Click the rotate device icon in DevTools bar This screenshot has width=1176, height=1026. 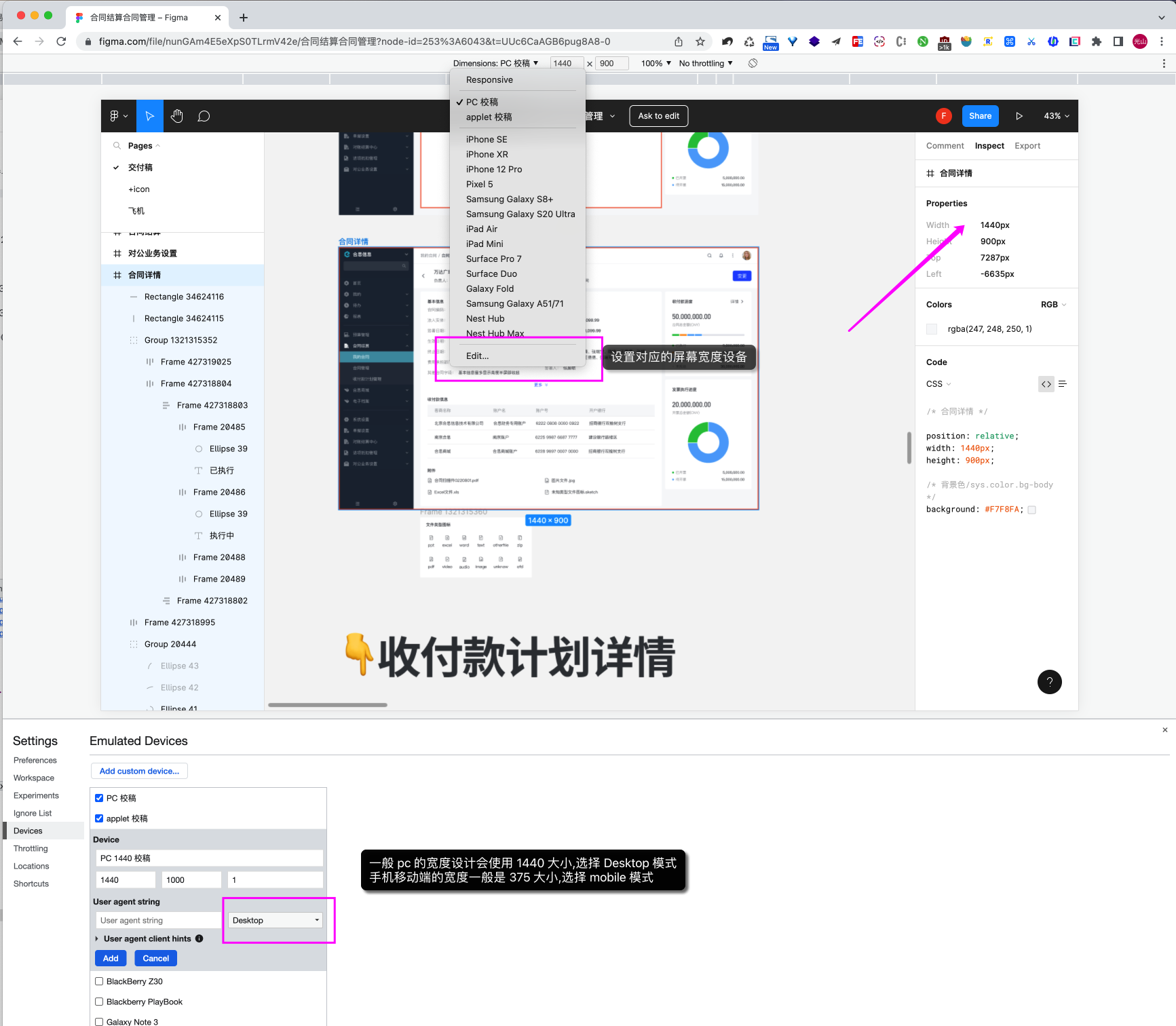(x=753, y=63)
